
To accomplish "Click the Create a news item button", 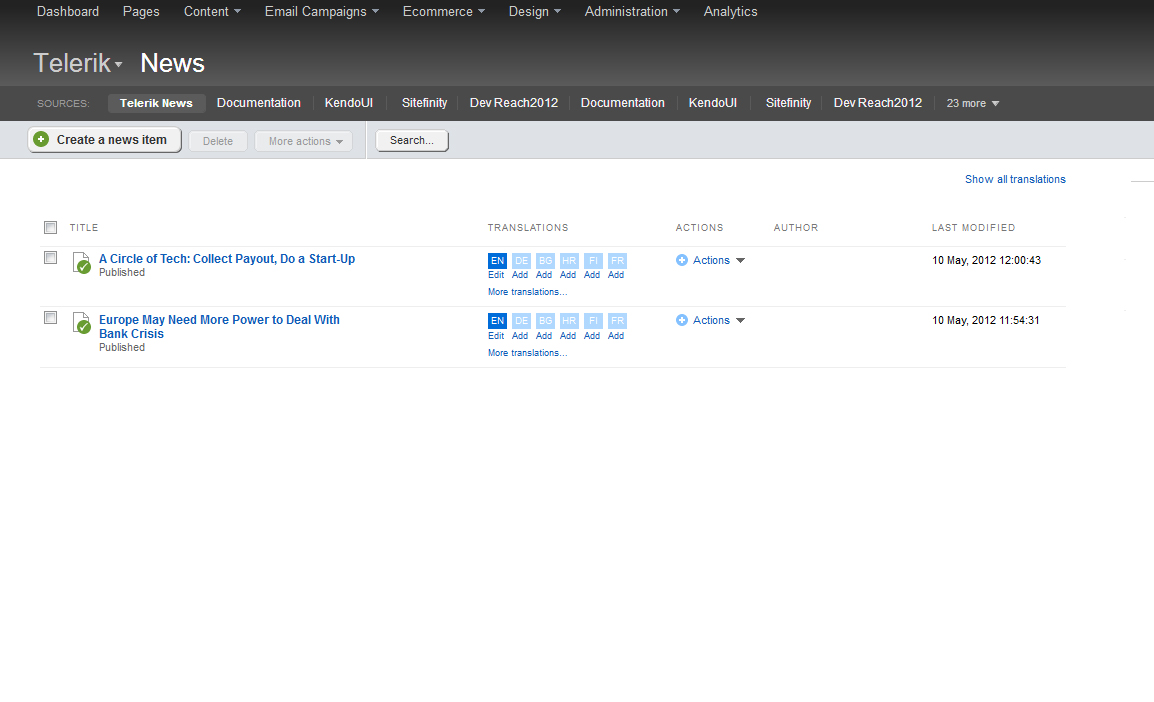I will pos(105,140).
